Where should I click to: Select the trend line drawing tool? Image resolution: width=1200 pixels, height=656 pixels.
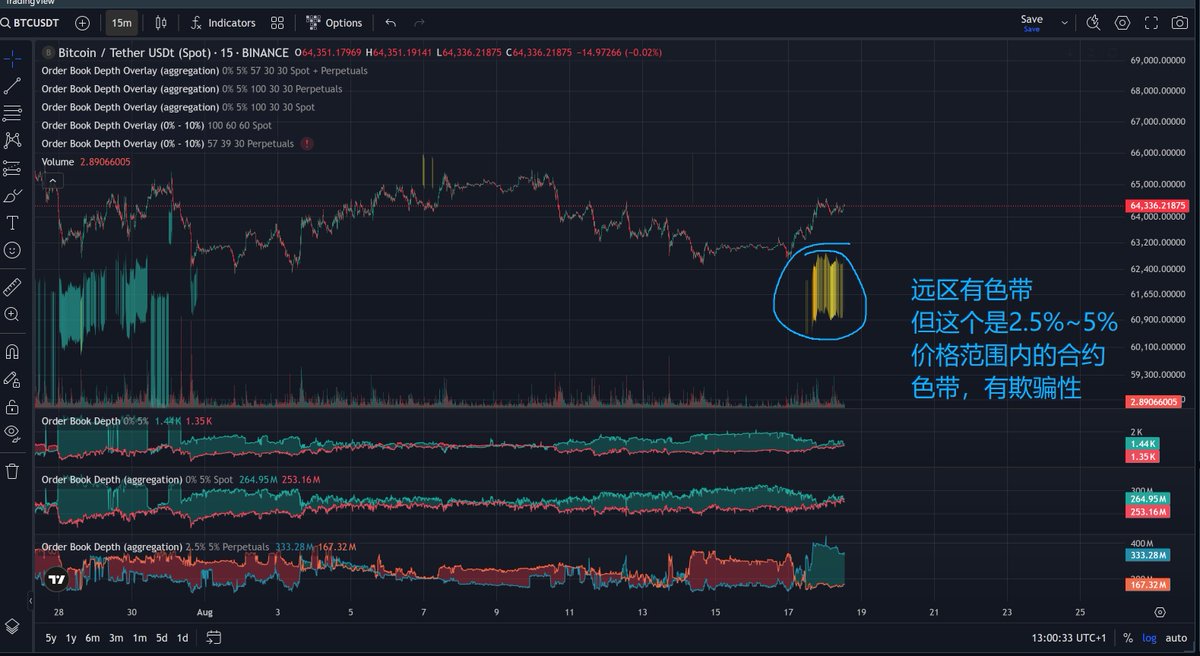click(13, 86)
